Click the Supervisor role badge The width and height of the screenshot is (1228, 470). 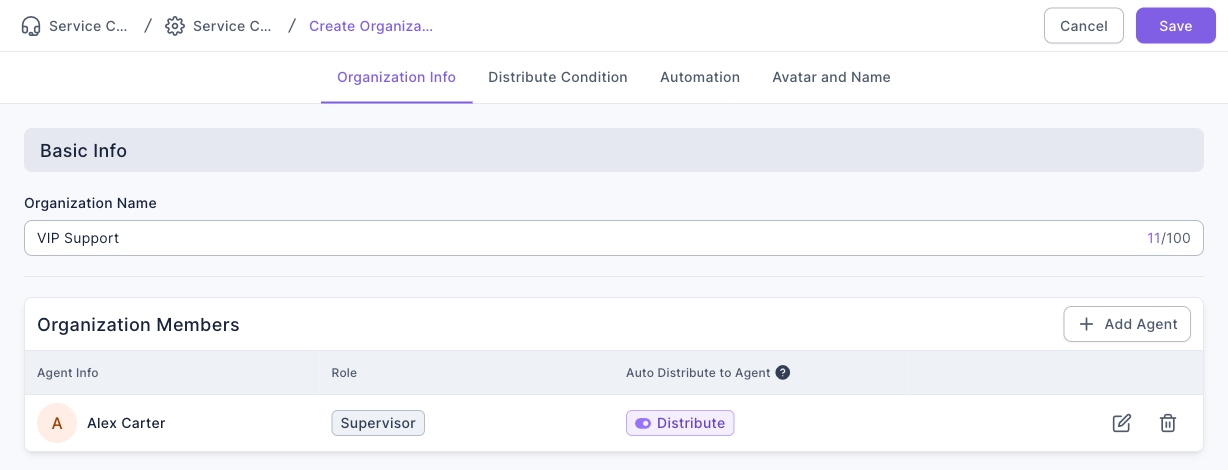pos(378,423)
